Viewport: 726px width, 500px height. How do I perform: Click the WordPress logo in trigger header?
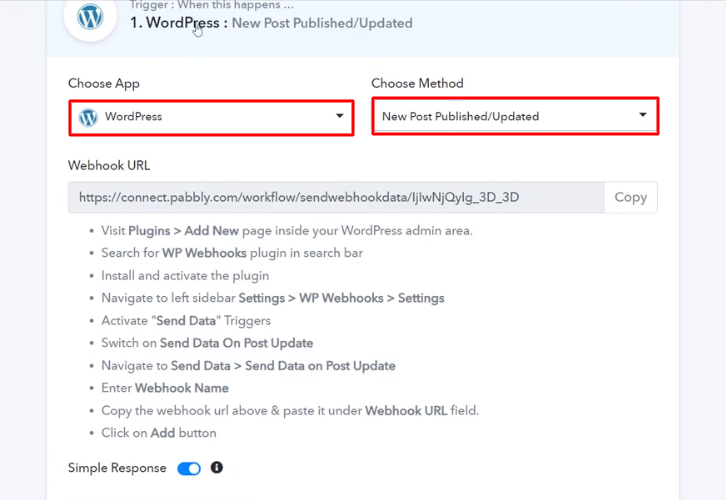[90, 17]
